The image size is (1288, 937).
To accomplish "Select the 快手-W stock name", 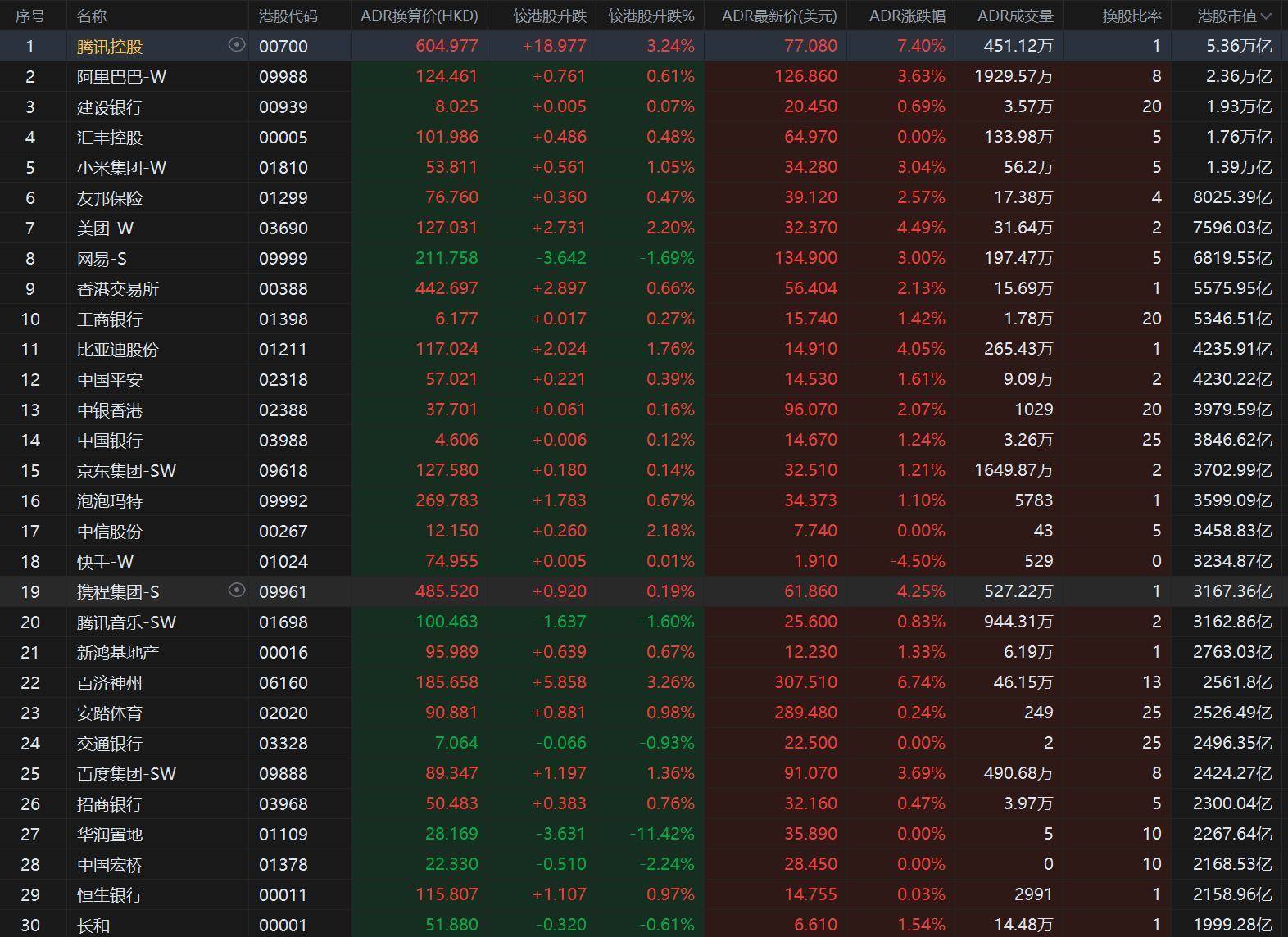I will [x=105, y=561].
